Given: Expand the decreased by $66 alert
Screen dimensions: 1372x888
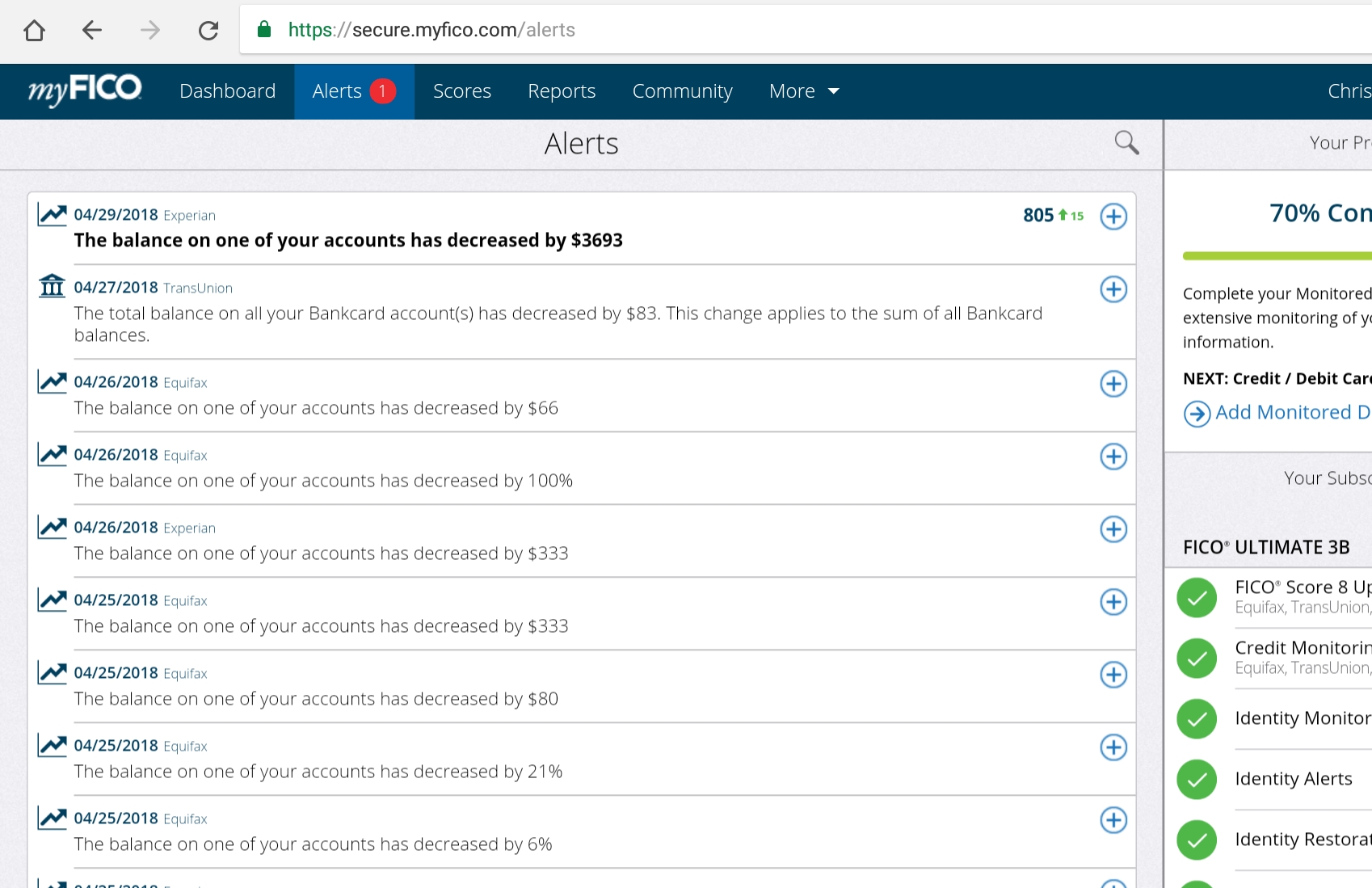Looking at the screenshot, I should (1113, 384).
